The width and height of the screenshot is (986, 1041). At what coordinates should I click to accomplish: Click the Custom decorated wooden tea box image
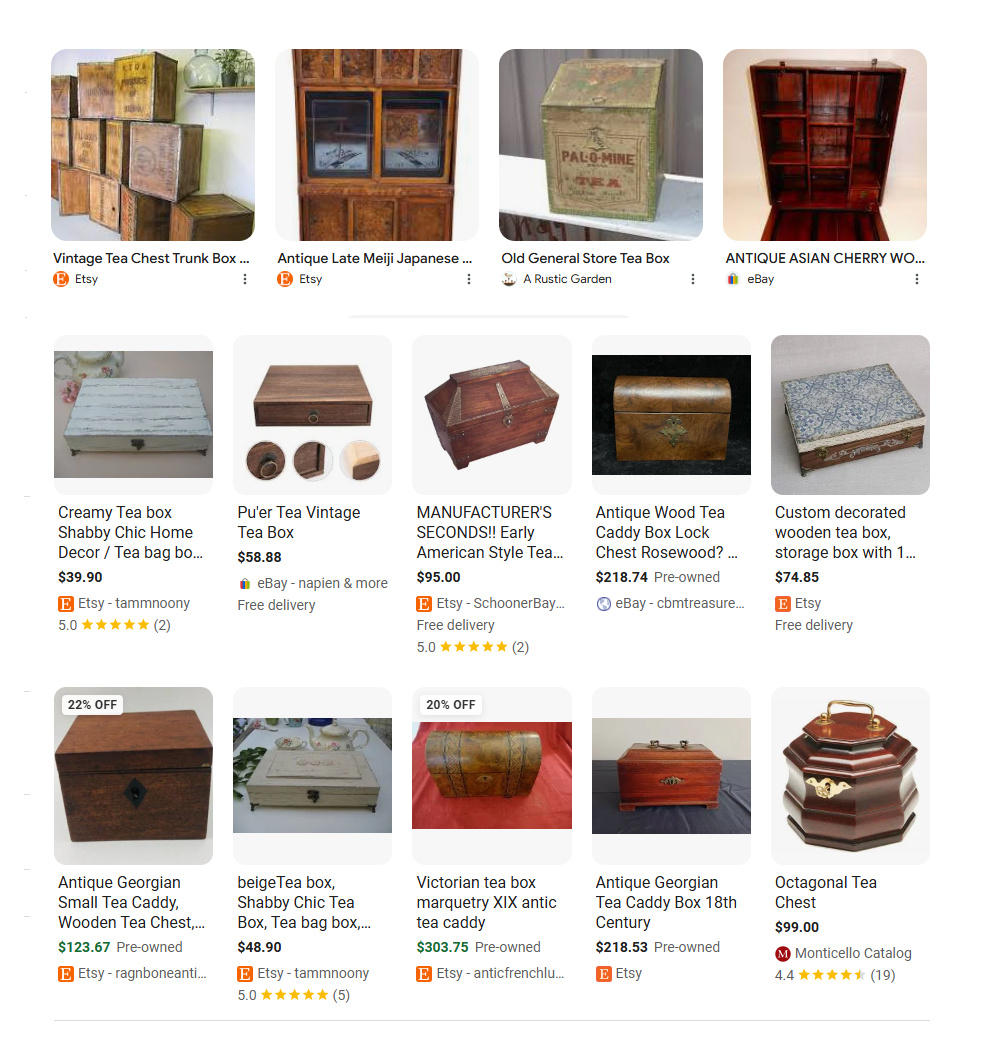(x=850, y=415)
